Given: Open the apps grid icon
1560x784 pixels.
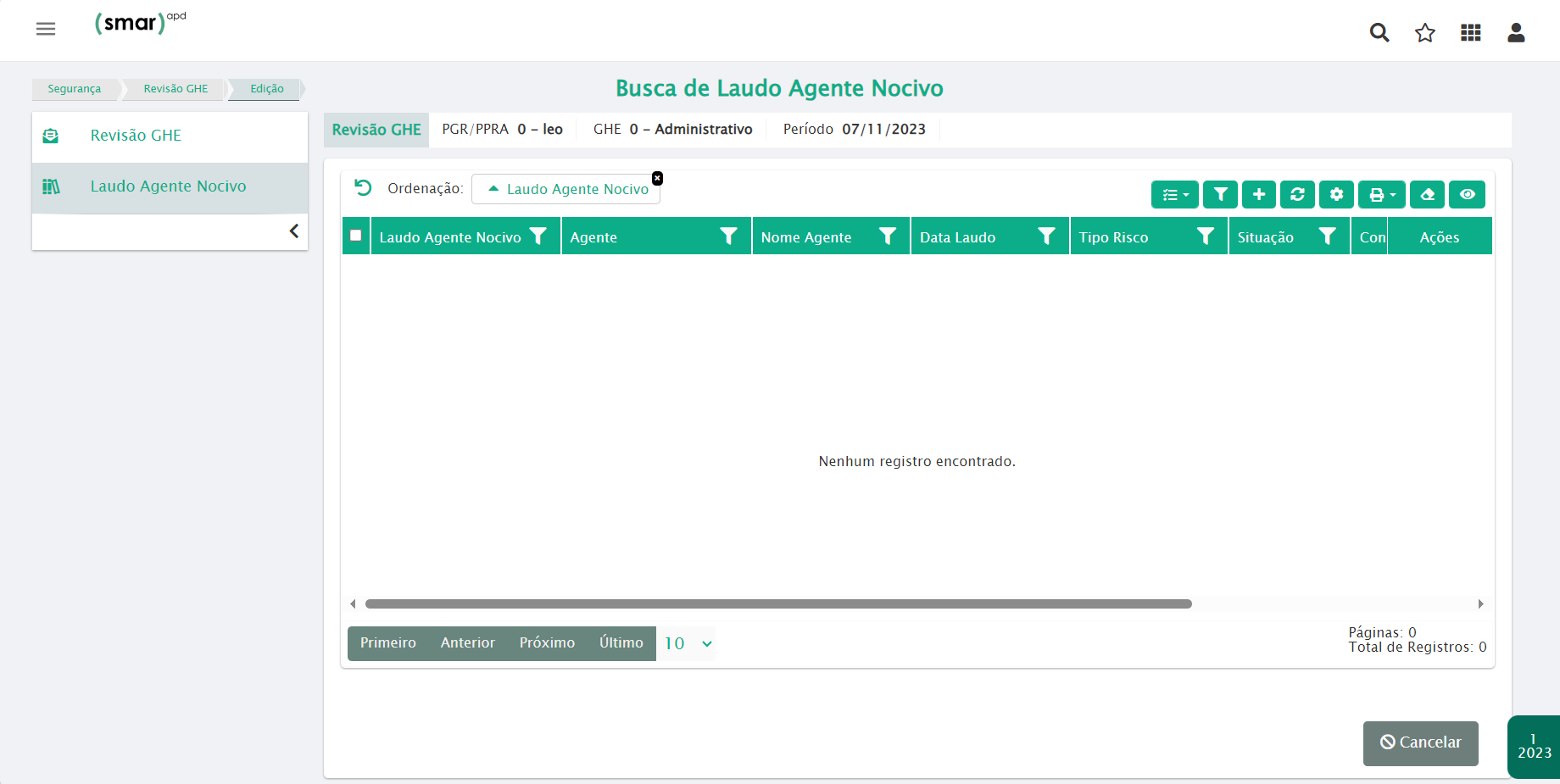Looking at the screenshot, I should 1471,33.
